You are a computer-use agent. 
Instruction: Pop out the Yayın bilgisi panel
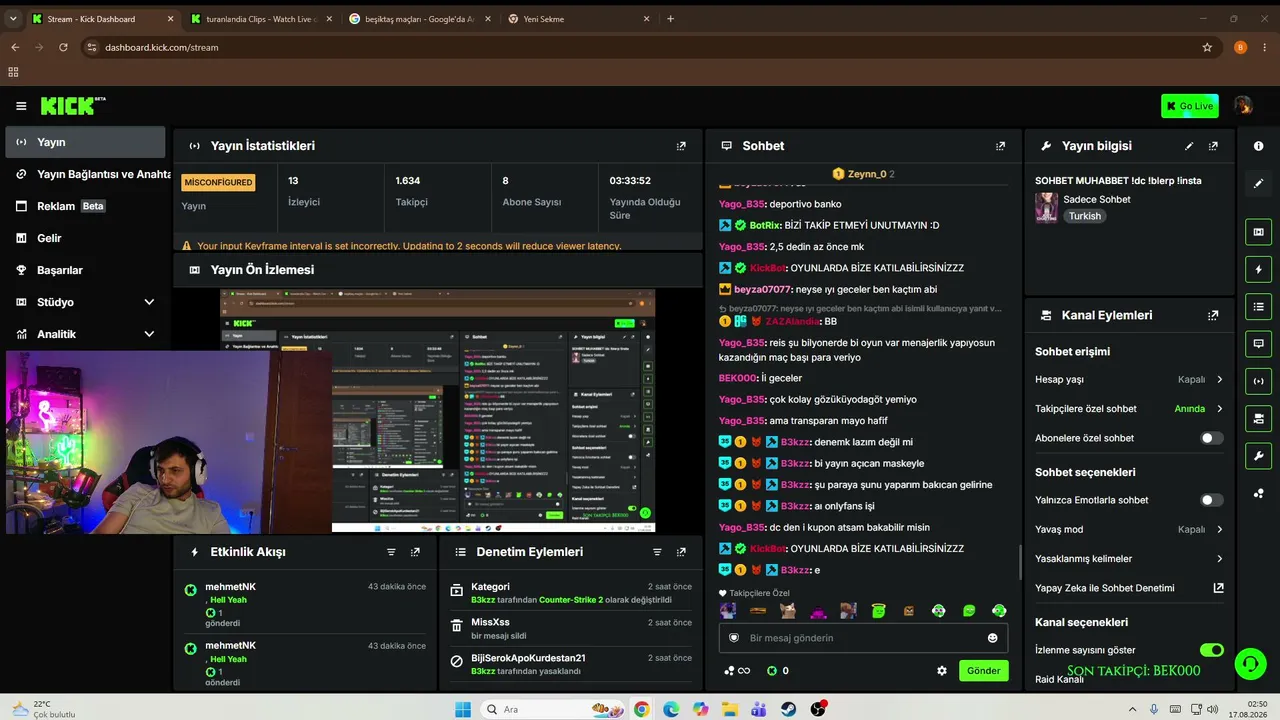click(x=1213, y=146)
